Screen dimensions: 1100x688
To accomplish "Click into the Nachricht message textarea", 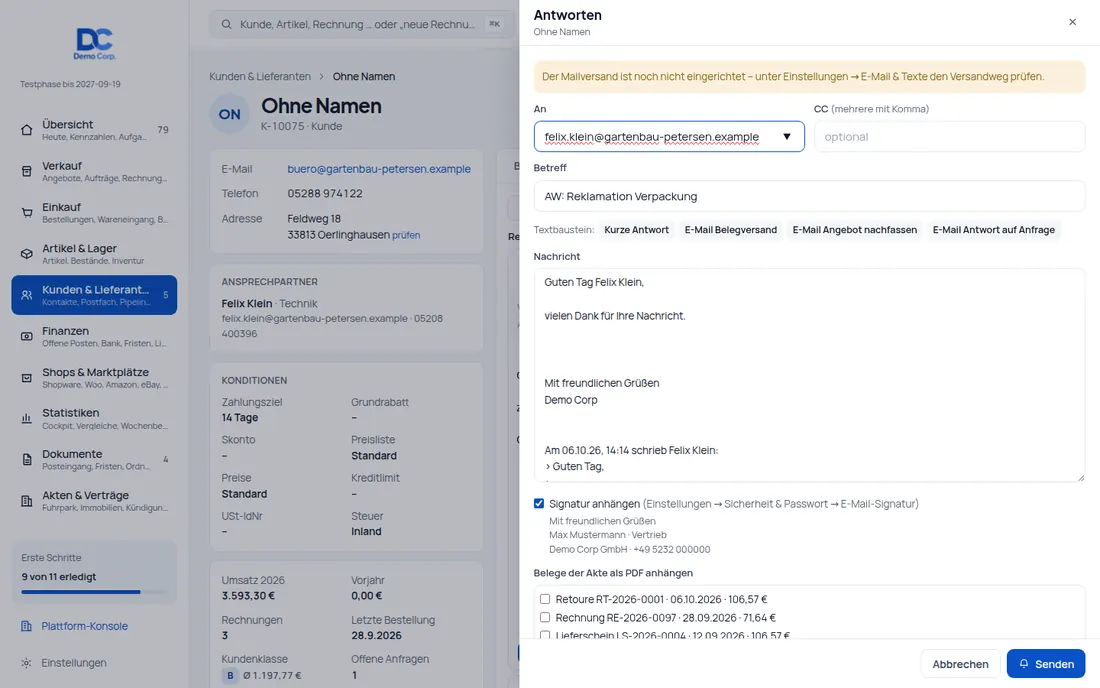I will pos(809,375).
